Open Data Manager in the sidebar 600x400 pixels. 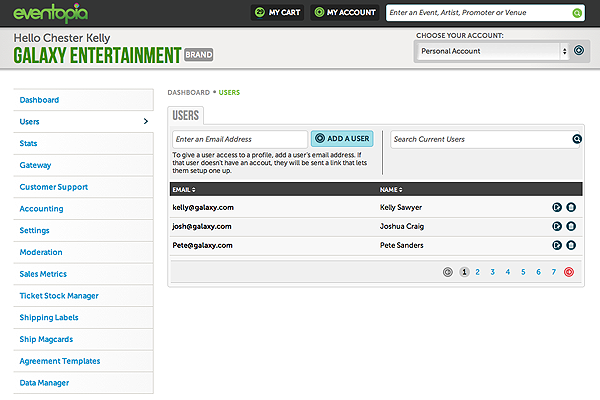(x=83, y=383)
